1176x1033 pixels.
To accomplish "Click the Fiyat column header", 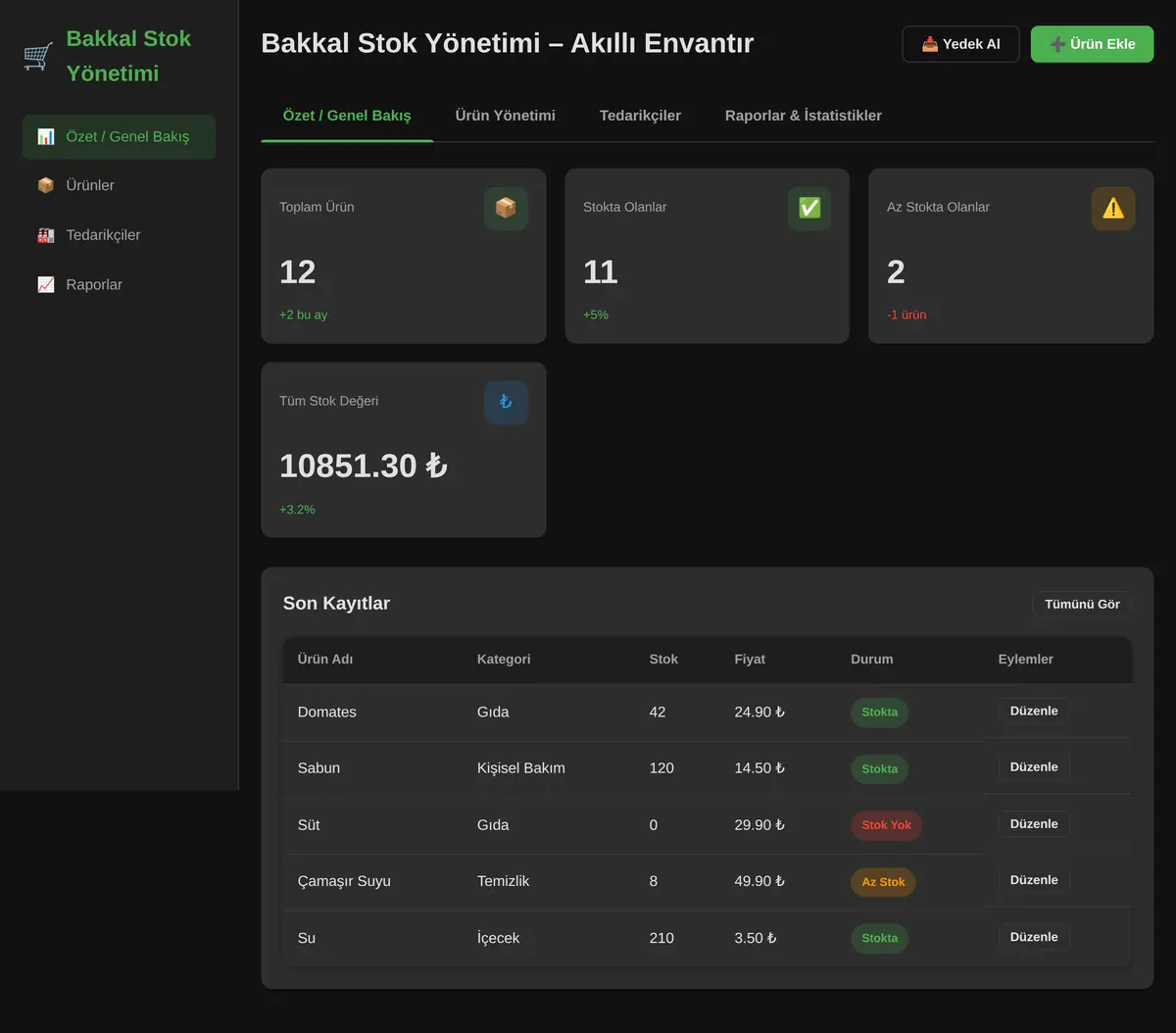I will click(750, 659).
